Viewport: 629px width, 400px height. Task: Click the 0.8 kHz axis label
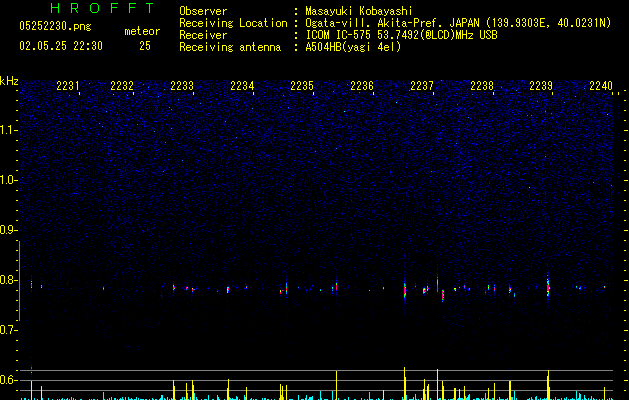click(x=8, y=280)
